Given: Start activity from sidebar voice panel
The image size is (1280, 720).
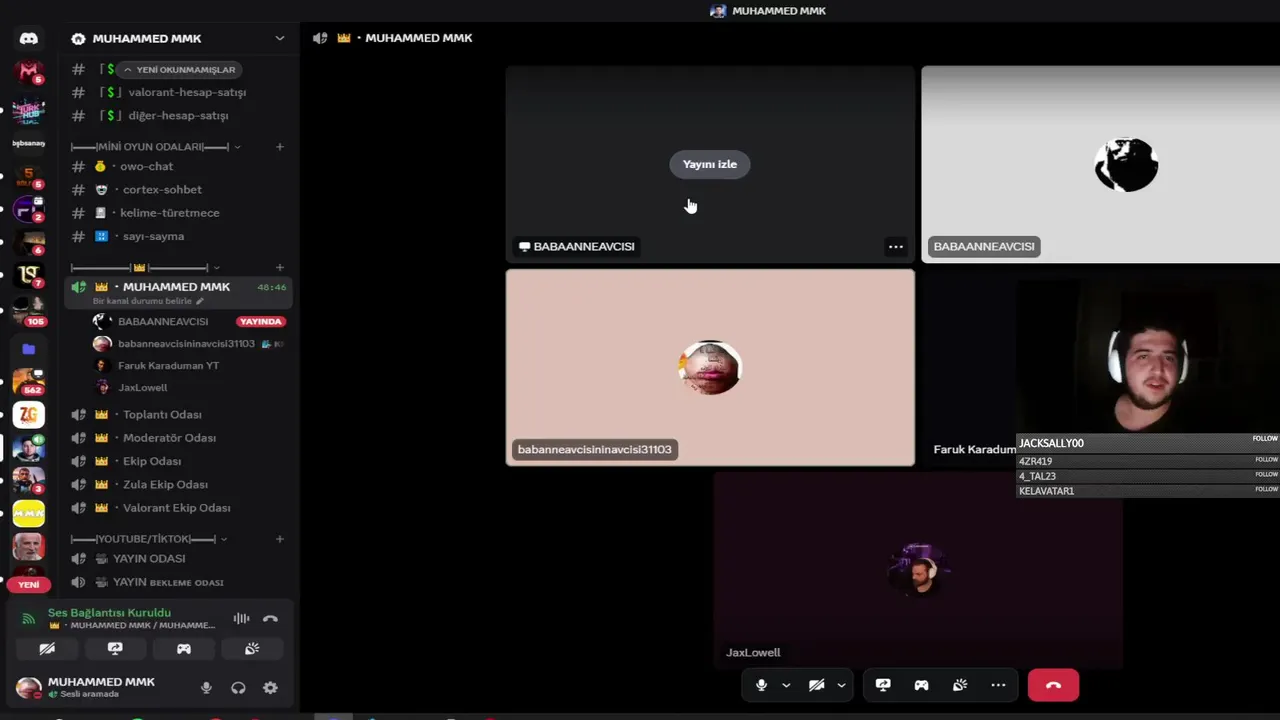Looking at the screenshot, I should 184,649.
